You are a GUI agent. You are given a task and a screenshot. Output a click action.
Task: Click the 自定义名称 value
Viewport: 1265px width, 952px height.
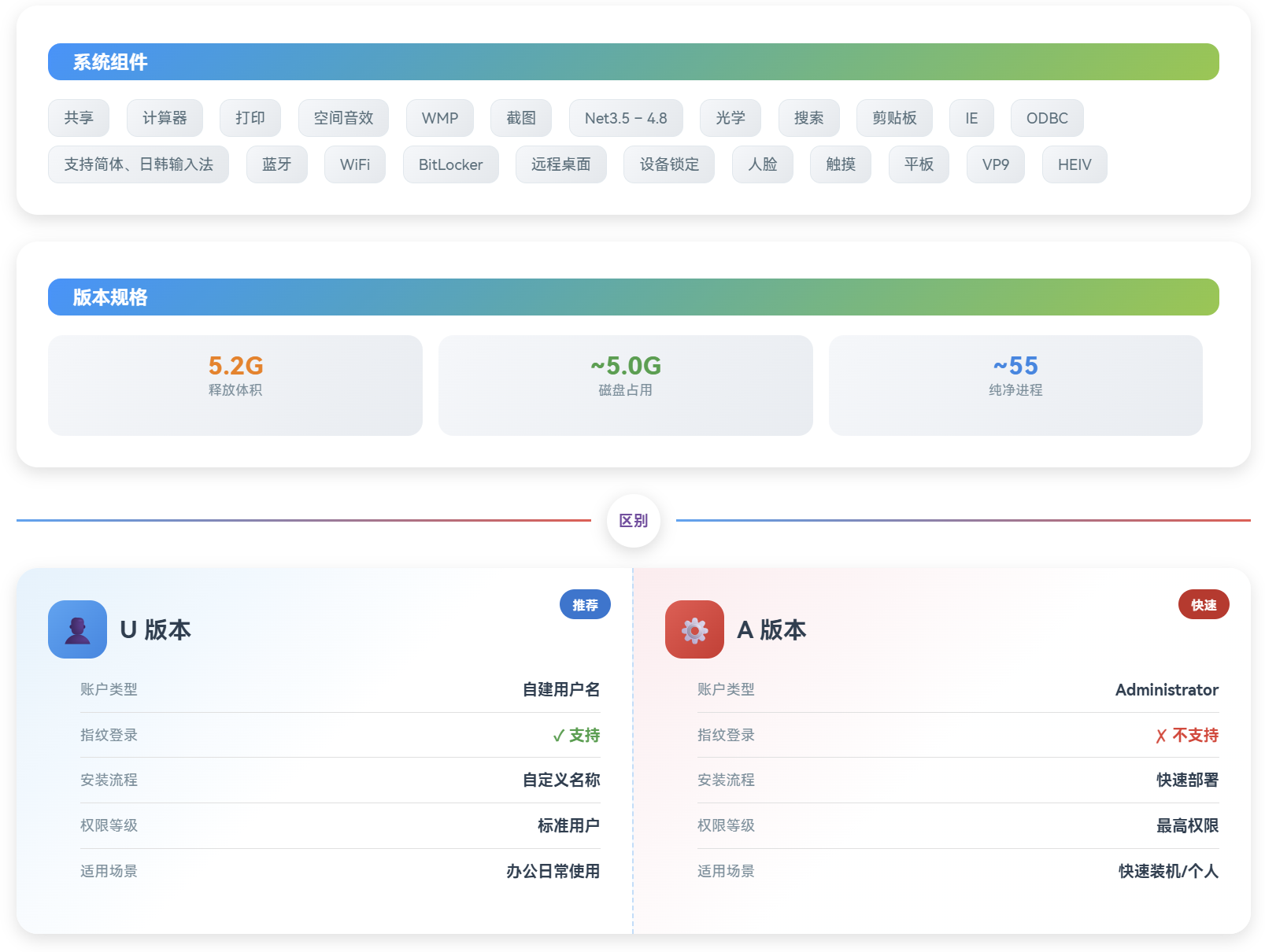point(561,780)
